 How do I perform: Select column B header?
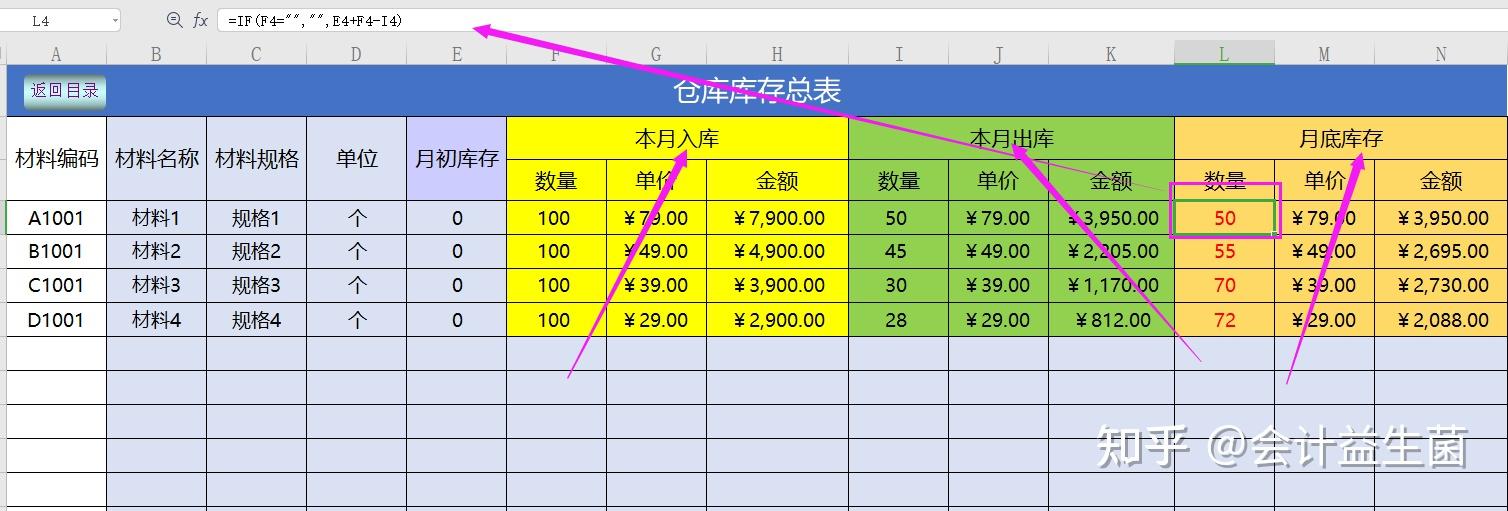[x=156, y=54]
